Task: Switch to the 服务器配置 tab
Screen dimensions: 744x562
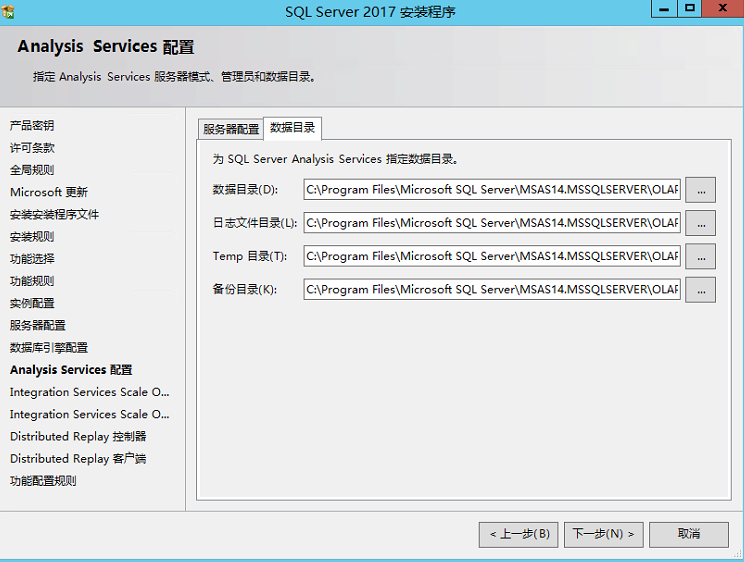Action: click(x=231, y=129)
